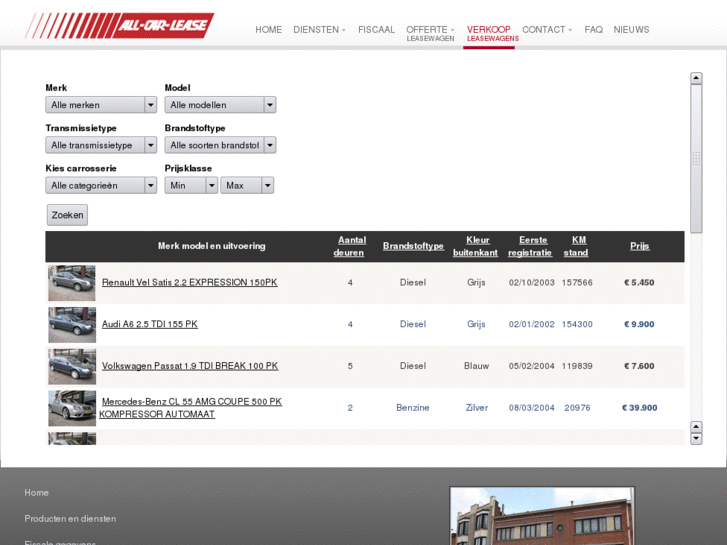Image resolution: width=727 pixels, height=545 pixels.
Task: Click KM stand value 119839
Action: pyautogui.click(x=577, y=366)
